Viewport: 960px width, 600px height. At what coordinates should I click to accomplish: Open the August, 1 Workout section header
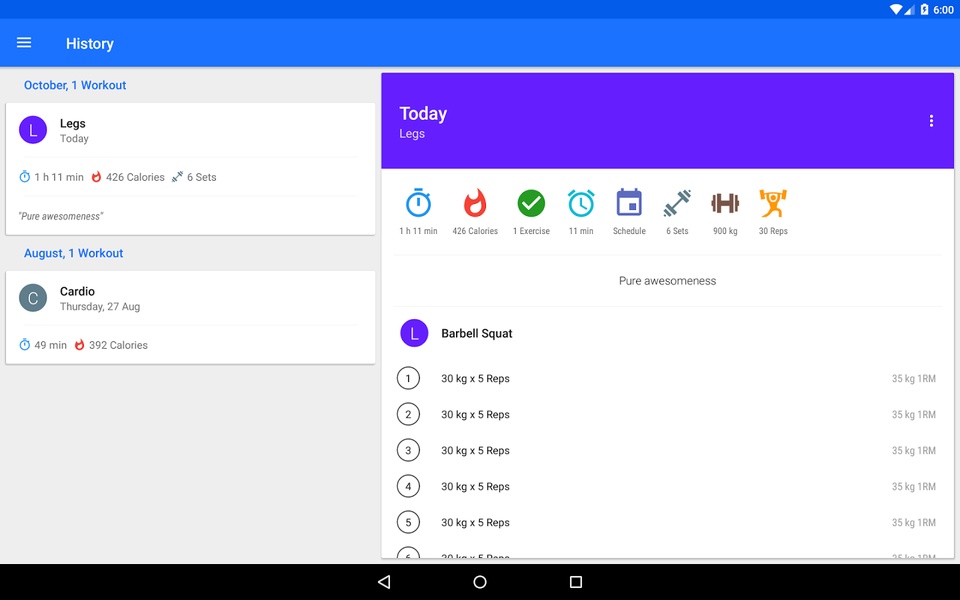point(73,253)
